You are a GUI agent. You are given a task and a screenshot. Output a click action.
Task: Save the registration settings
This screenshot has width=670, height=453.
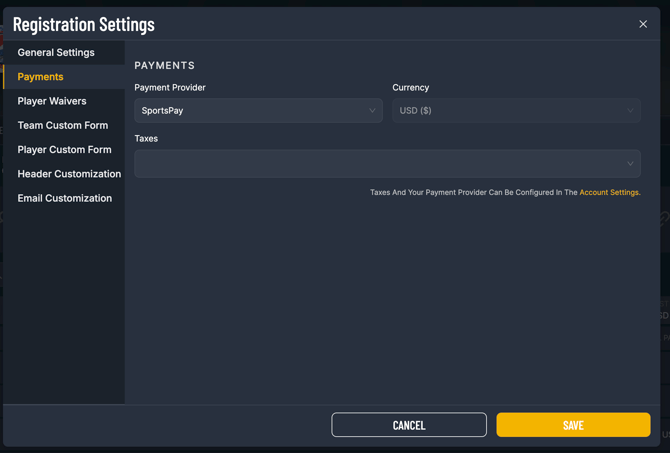tap(573, 425)
